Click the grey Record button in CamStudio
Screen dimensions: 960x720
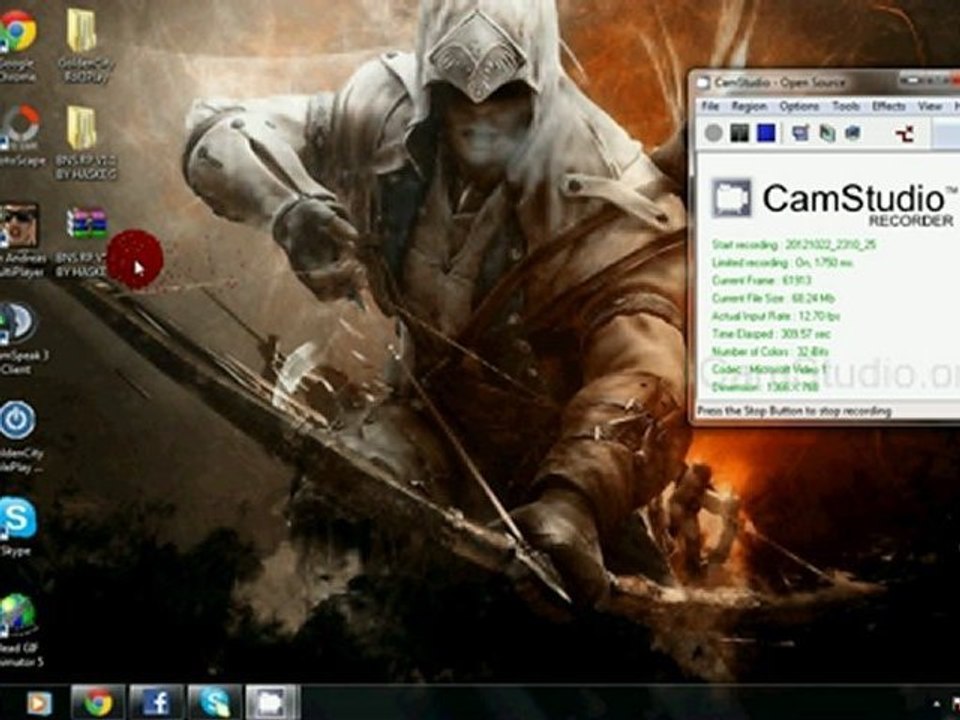point(713,133)
